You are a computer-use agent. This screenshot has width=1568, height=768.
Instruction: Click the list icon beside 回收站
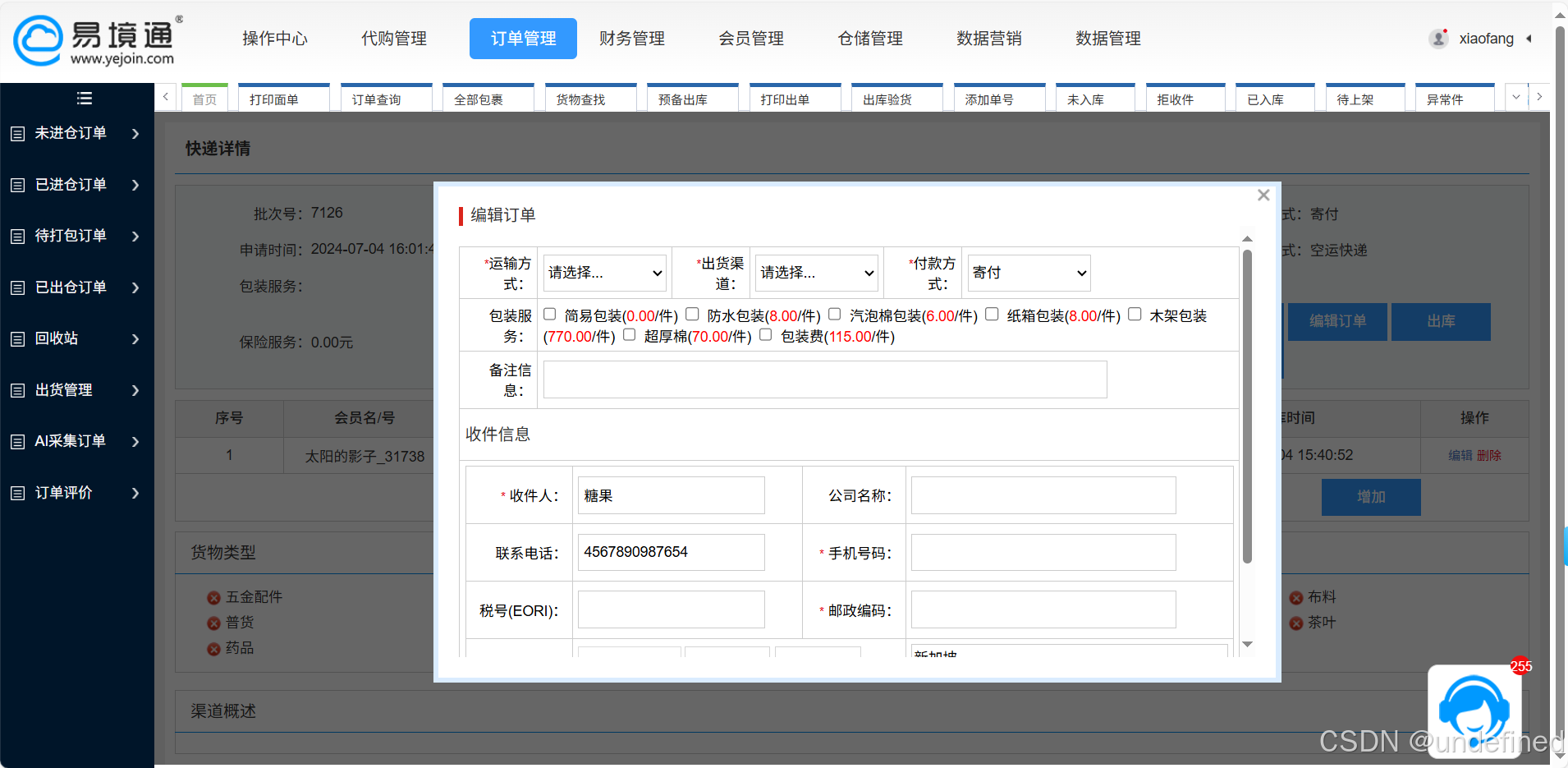tap(17, 339)
